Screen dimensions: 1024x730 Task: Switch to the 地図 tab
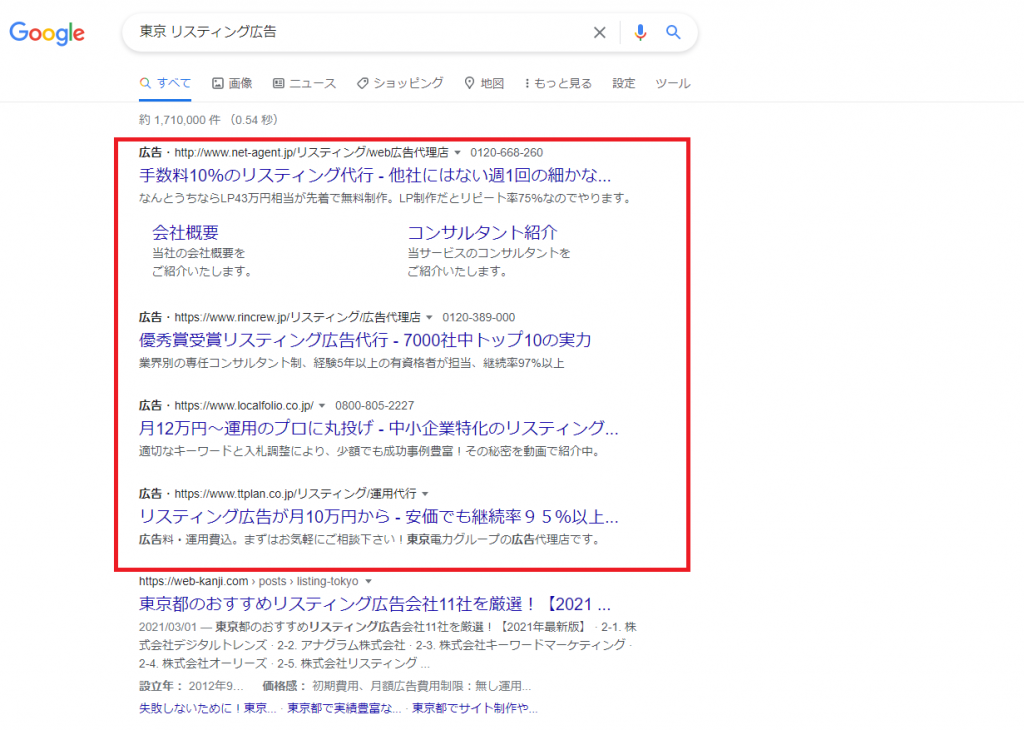(484, 83)
